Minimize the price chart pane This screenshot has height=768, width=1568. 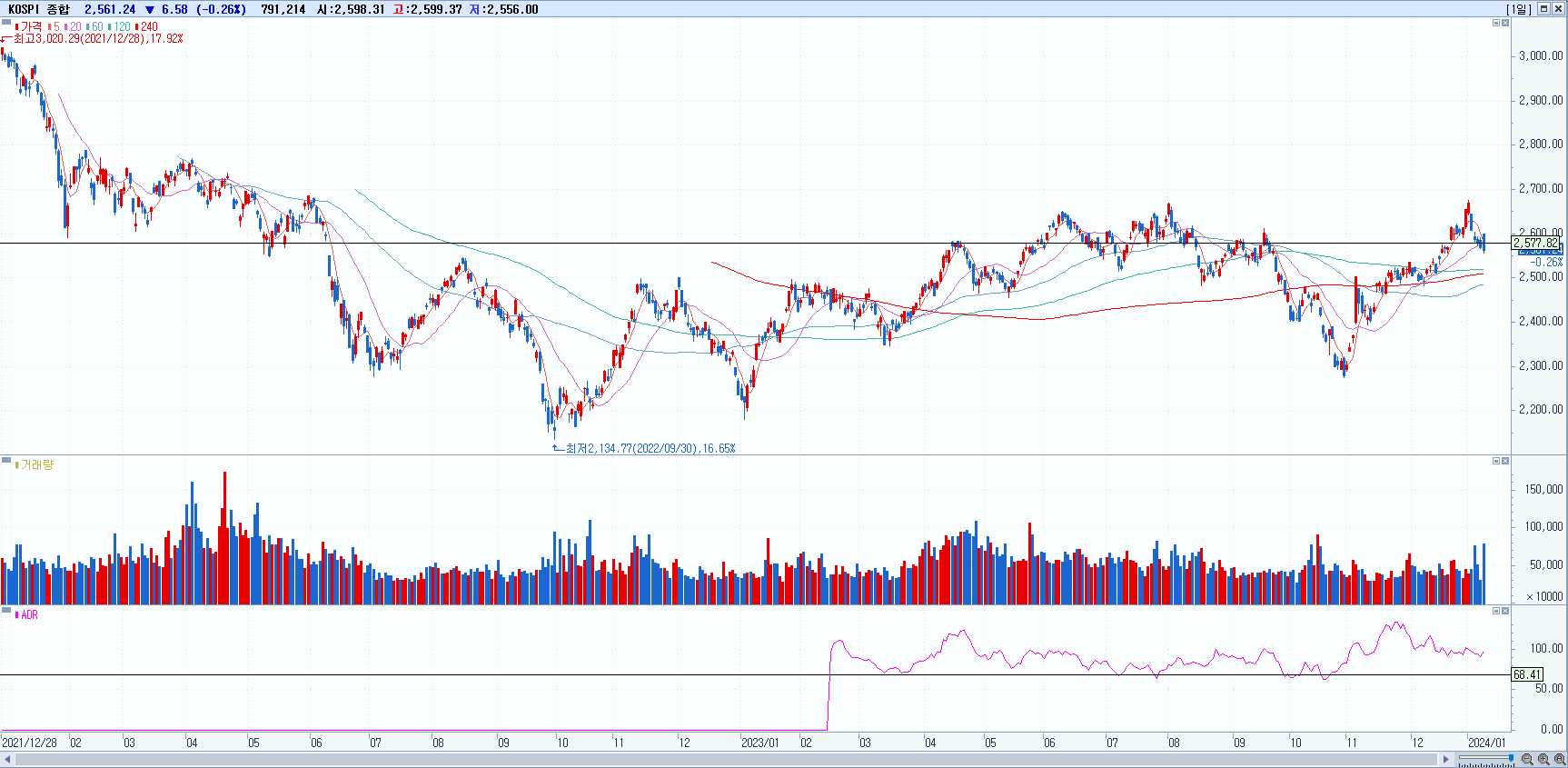point(1496,23)
